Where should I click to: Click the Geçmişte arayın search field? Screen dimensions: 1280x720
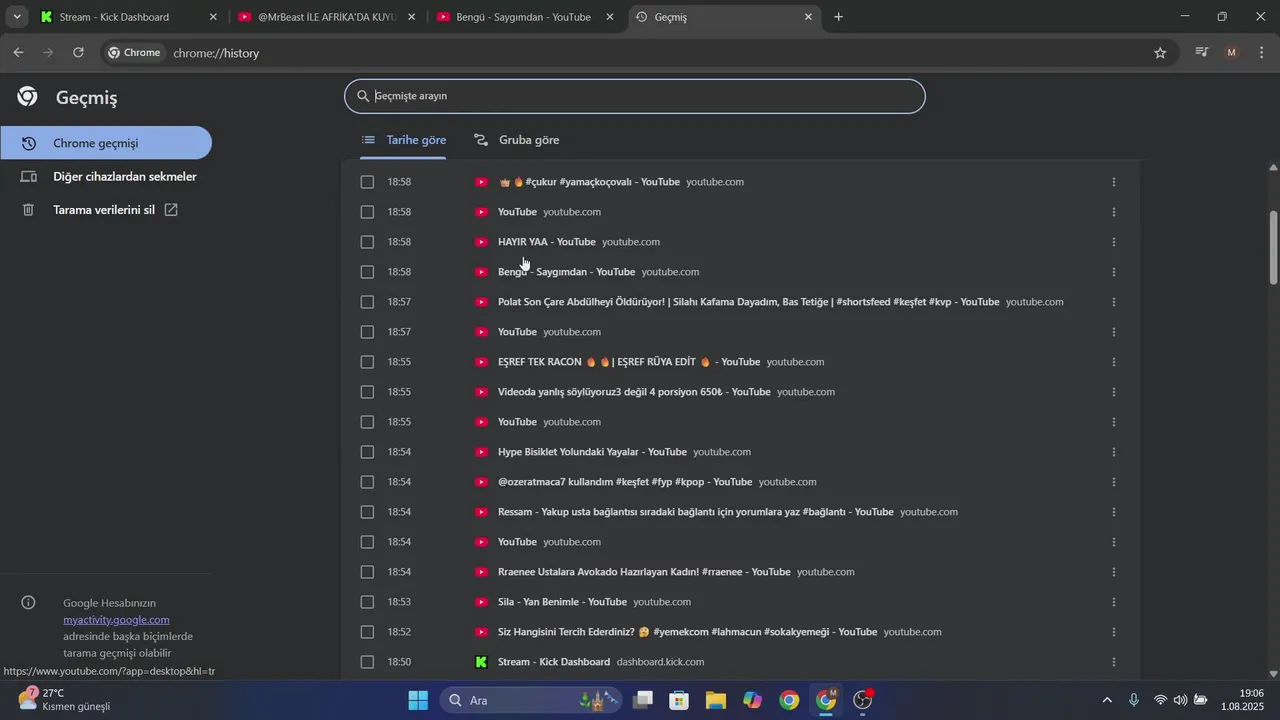pyautogui.click(x=635, y=96)
